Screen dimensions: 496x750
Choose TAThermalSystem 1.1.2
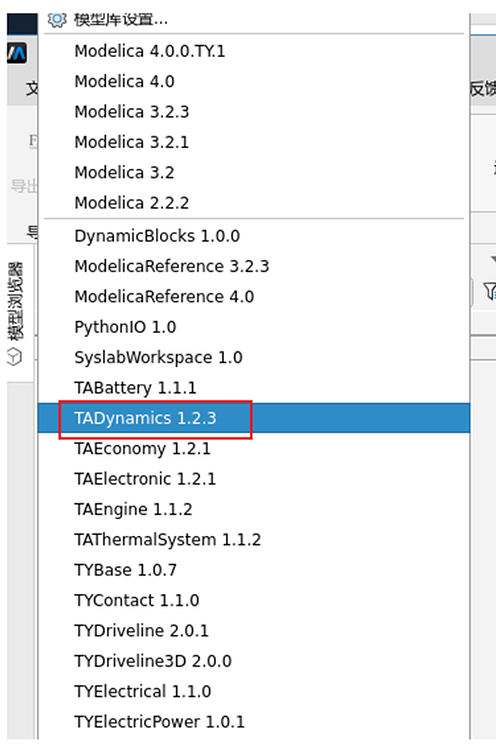coord(254,540)
